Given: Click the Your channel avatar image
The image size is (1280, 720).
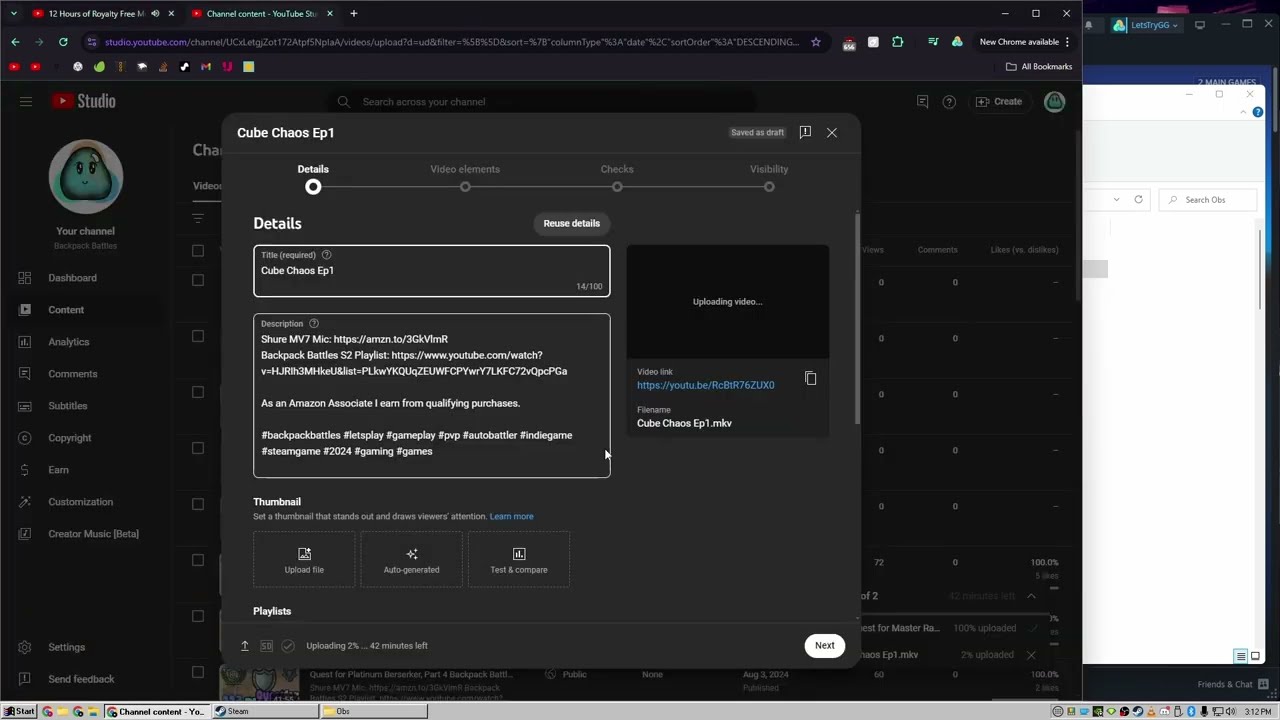Looking at the screenshot, I should (86, 176).
